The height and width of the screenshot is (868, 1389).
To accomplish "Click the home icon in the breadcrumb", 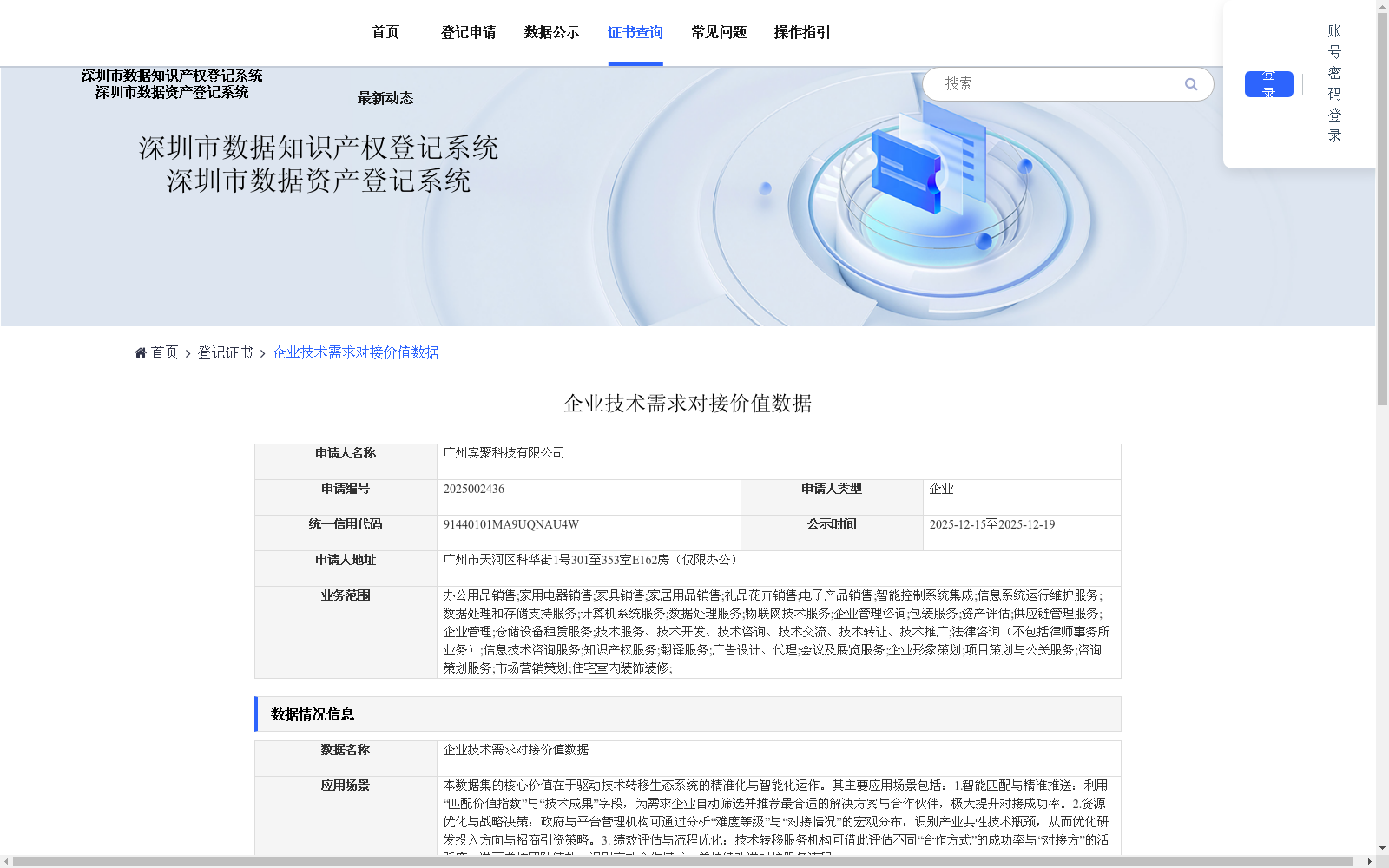I will pos(141,352).
